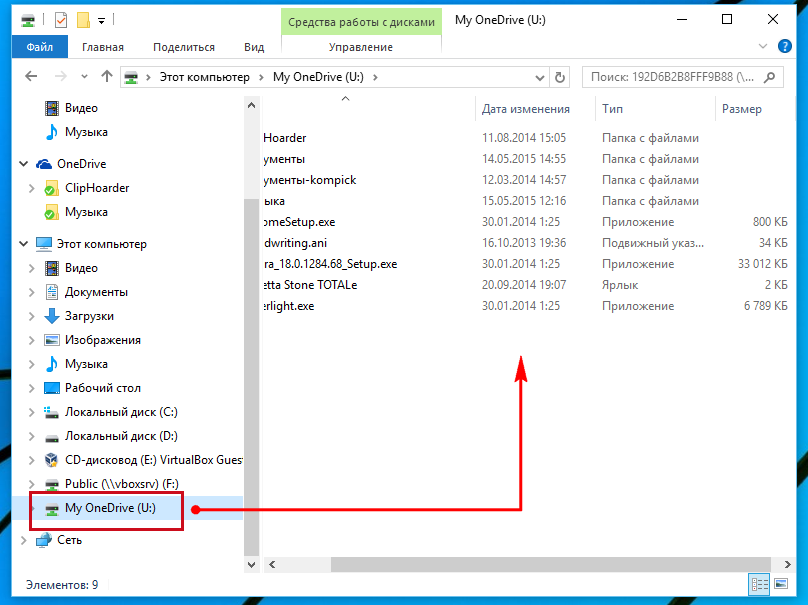Switch to the Вид ribbon tab
The width and height of the screenshot is (808, 605).
point(254,47)
